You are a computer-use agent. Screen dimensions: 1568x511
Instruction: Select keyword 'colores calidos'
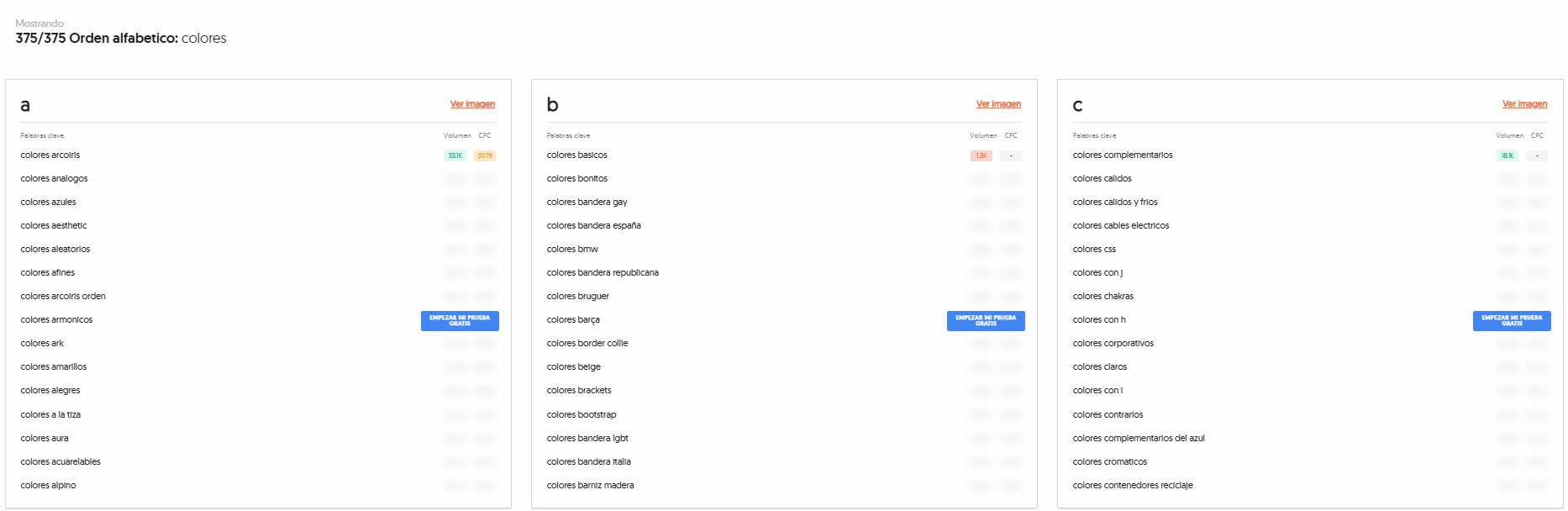1102,179
